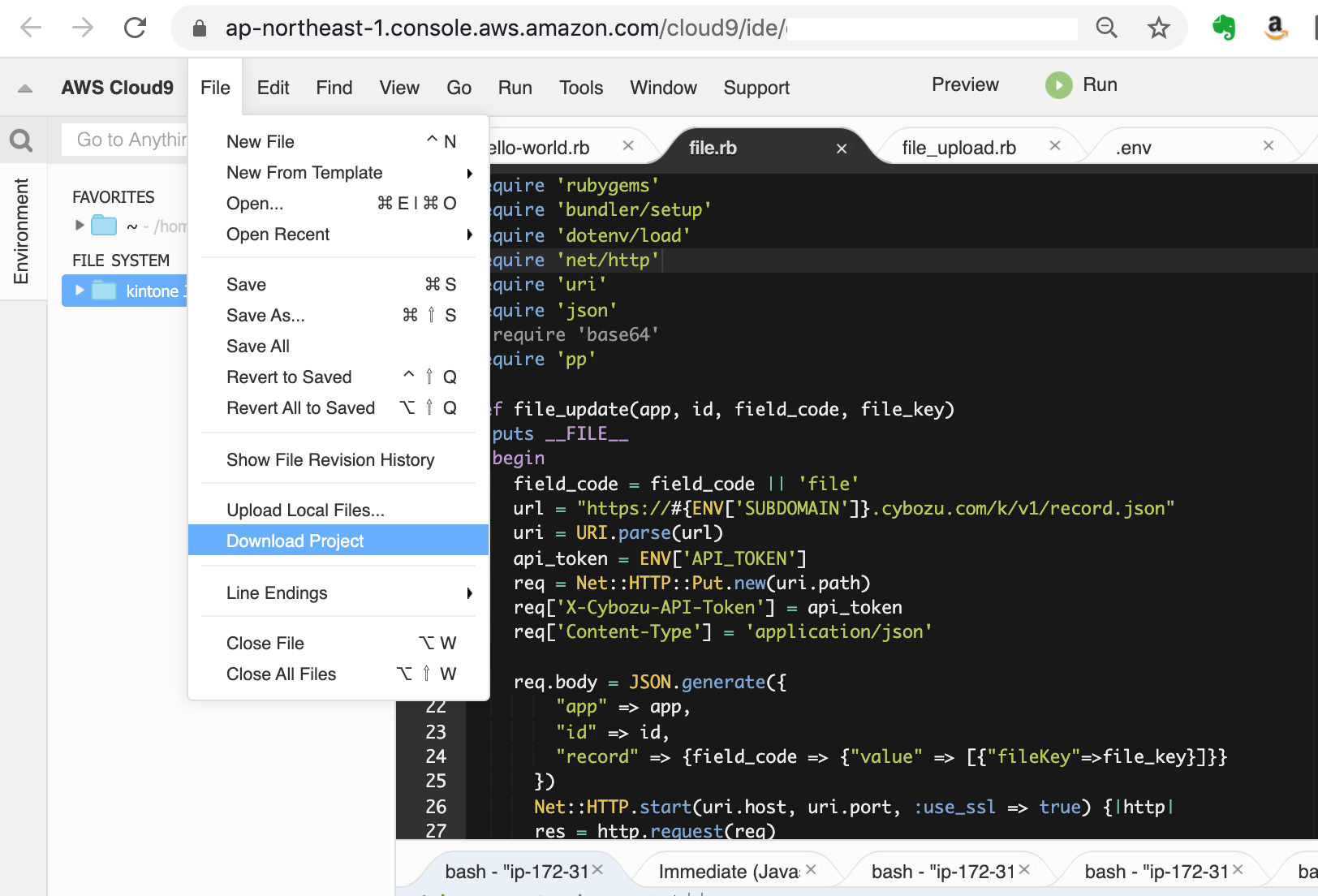The image size is (1318, 896).
Task: Open the zoom magnifier in address bar
Action: coord(1106,28)
